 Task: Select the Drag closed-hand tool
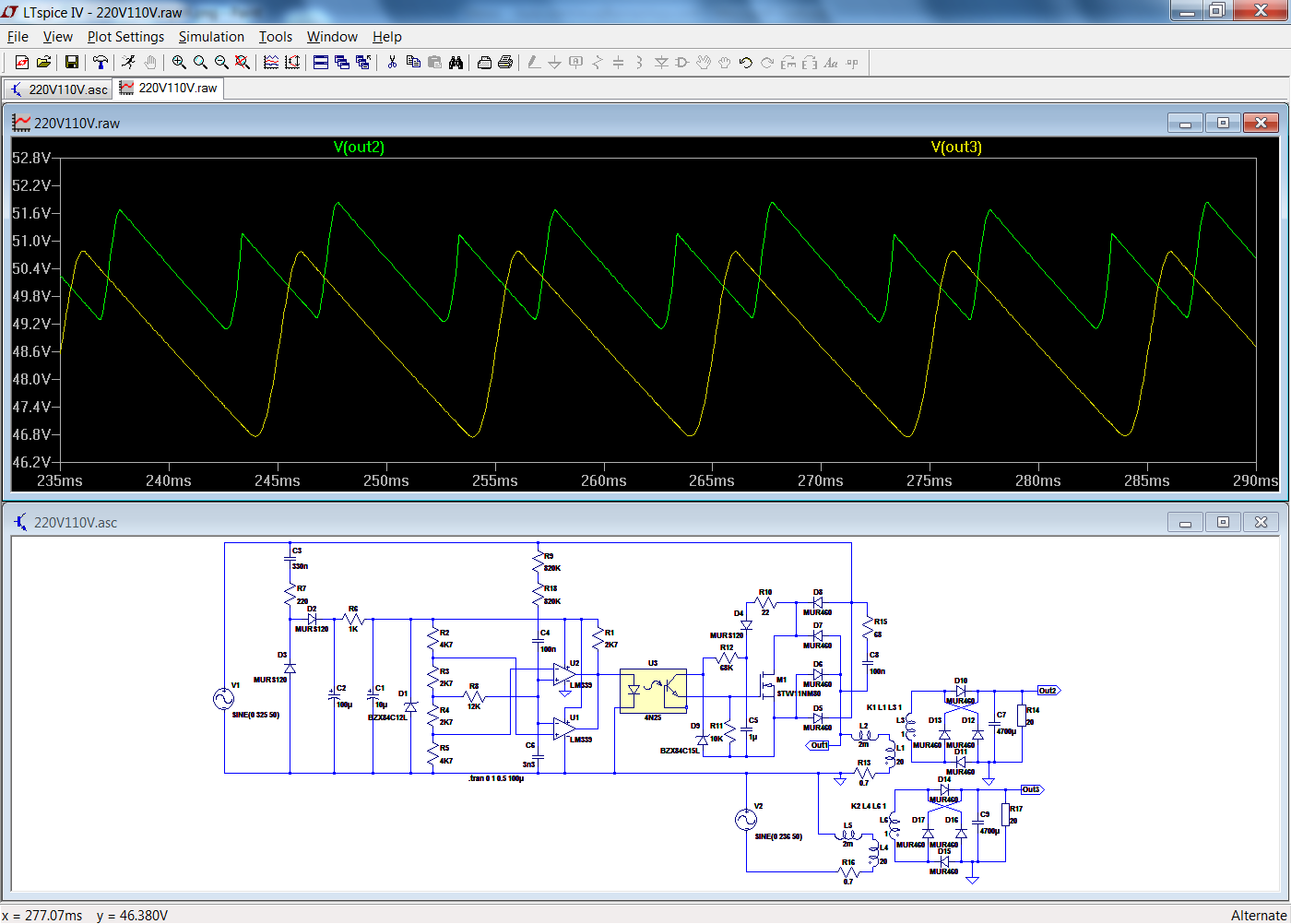pyautogui.click(x=725, y=63)
